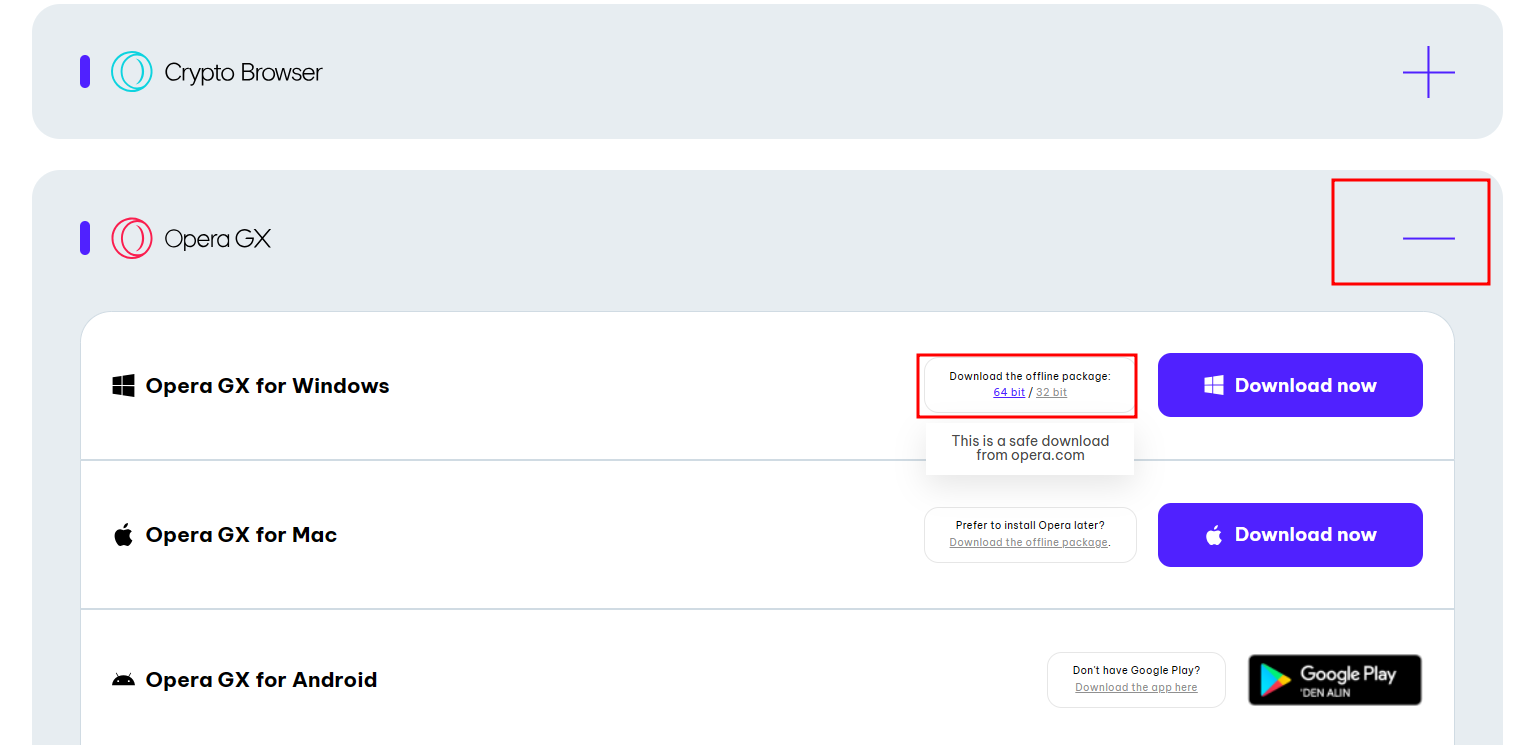This screenshot has height=745, width=1524.
Task: Click the "This is a safe download" tooltip
Action: point(1030,448)
